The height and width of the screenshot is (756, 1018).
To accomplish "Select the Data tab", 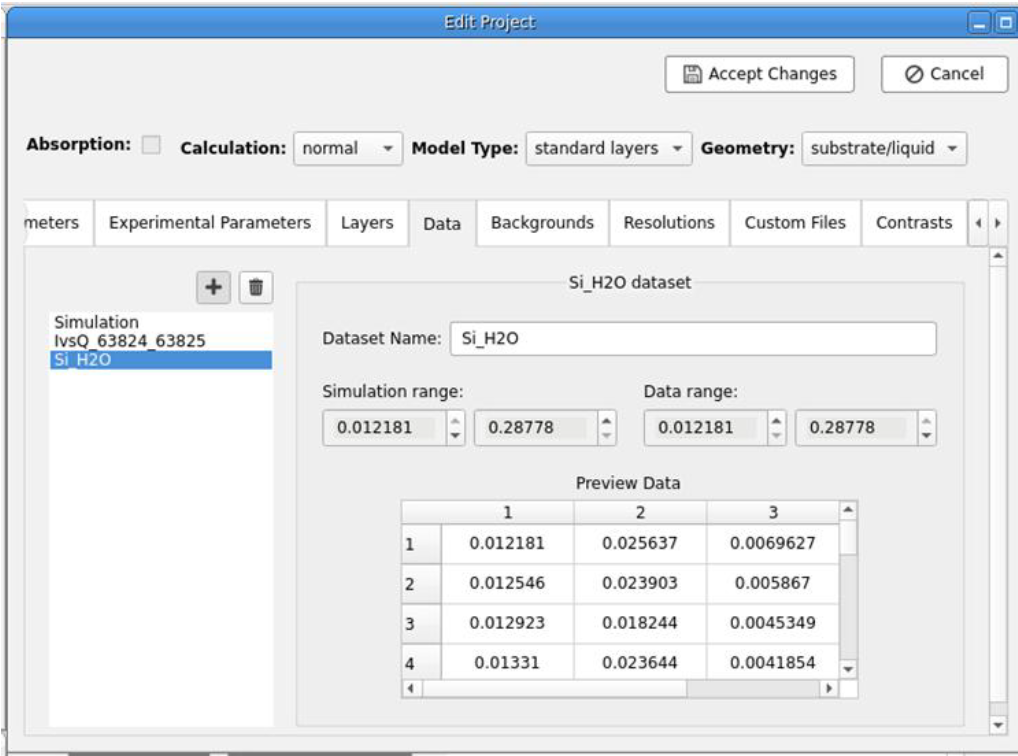I will coord(442,223).
